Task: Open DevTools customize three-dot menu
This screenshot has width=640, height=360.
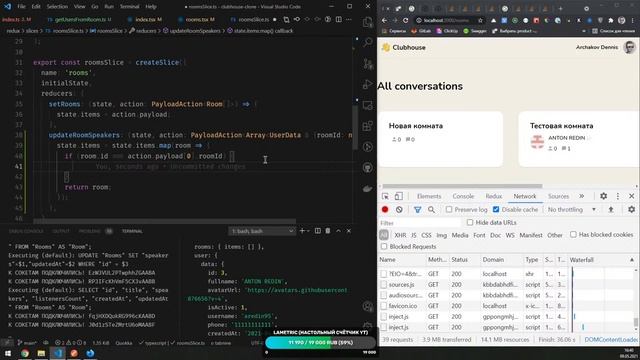Action: coord(618,196)
